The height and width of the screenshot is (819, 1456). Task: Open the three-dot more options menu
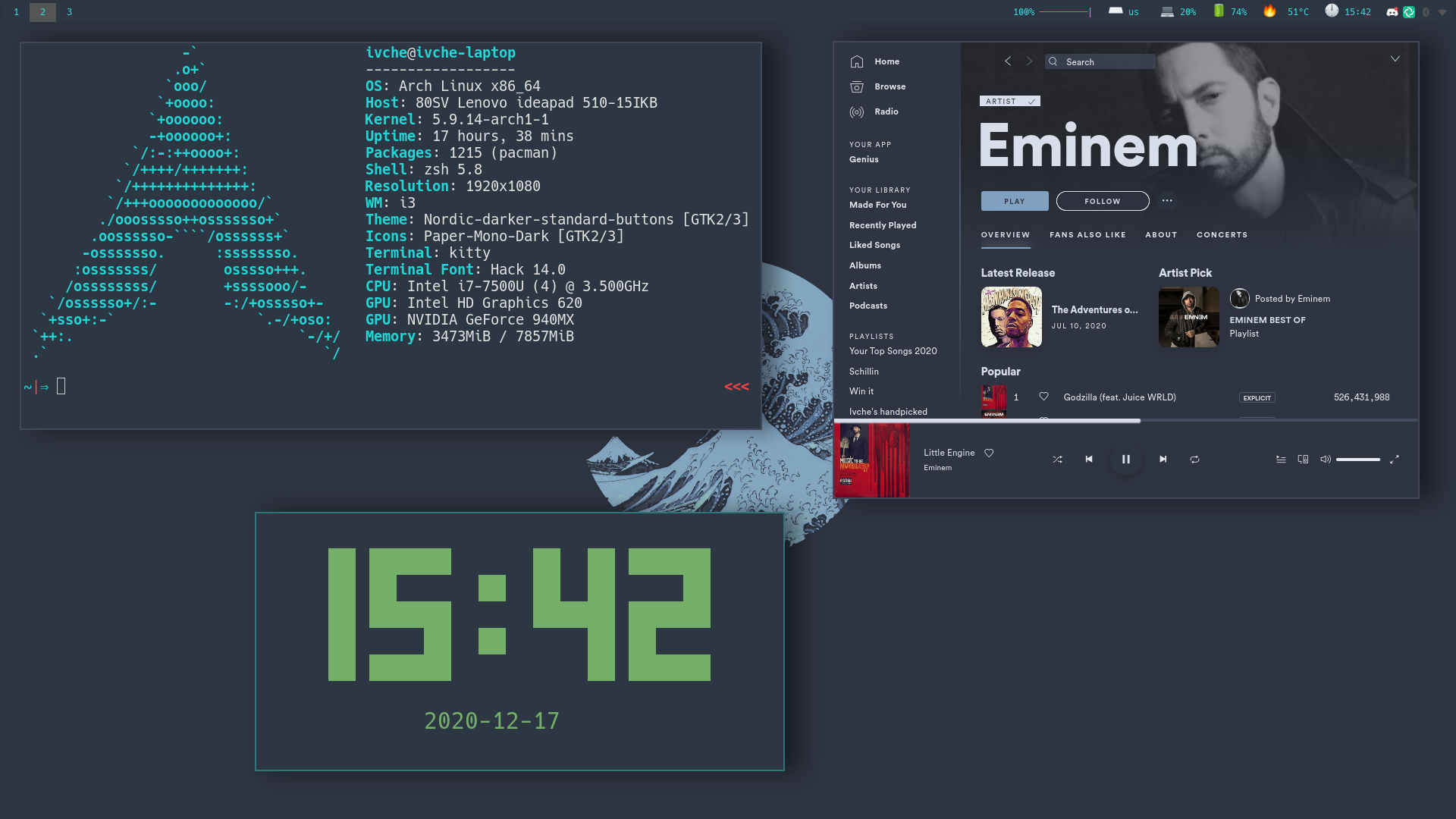pyautogui.click(x=1167, y=201)
